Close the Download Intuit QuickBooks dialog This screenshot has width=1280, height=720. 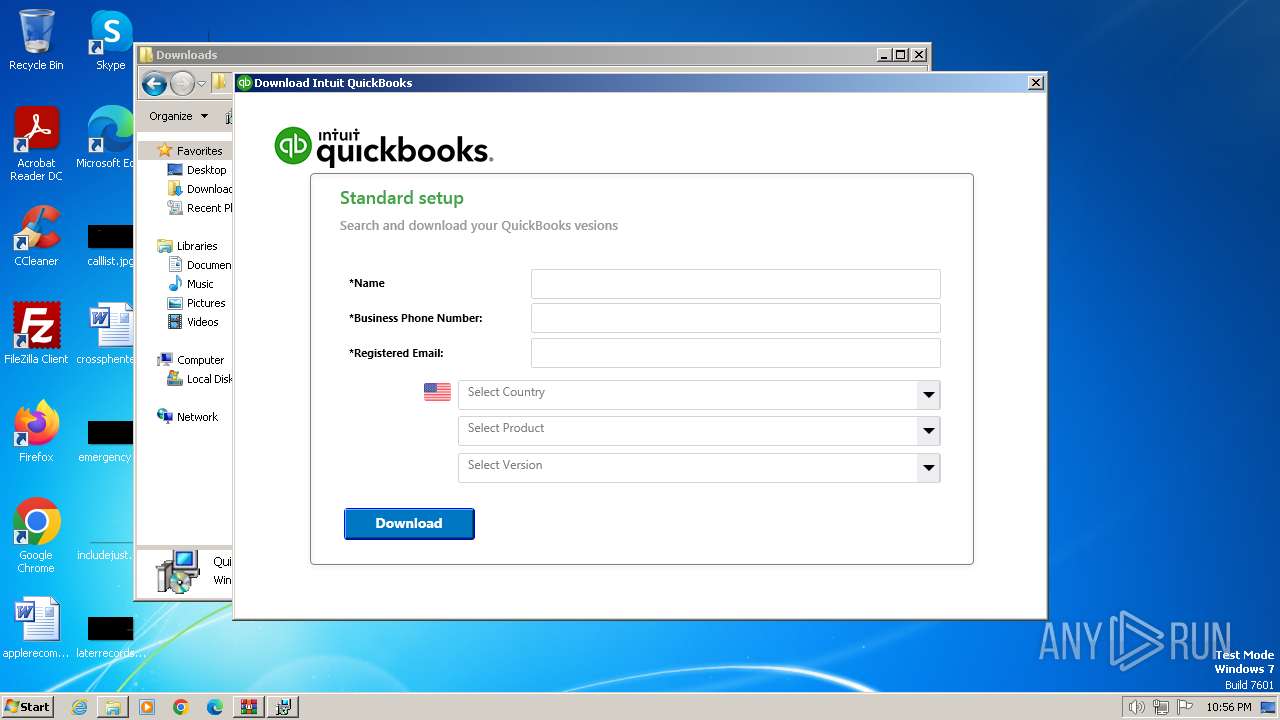(1036, 83)
